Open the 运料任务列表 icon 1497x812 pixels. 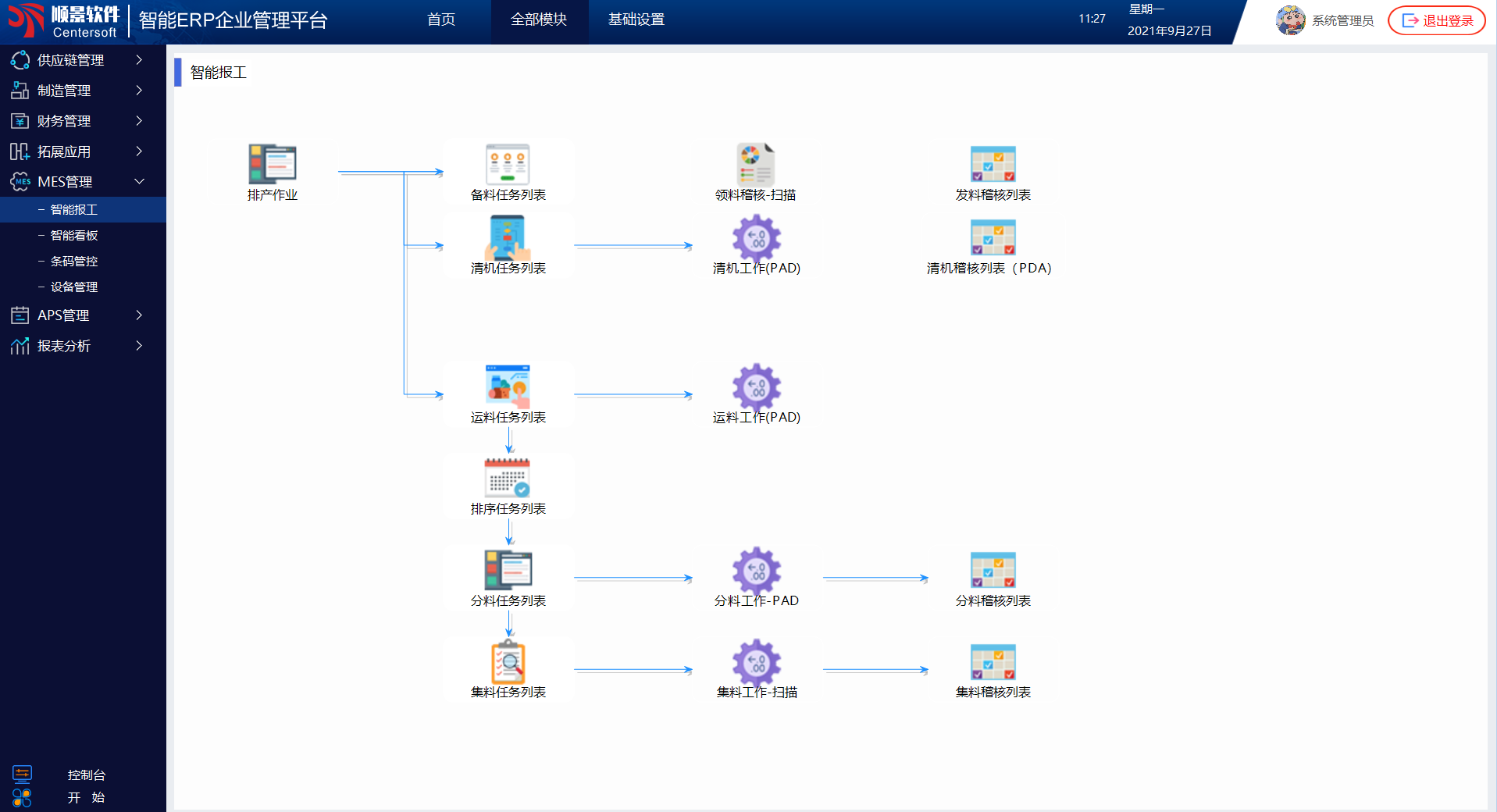pyautogui.click(x=508, y=386)
